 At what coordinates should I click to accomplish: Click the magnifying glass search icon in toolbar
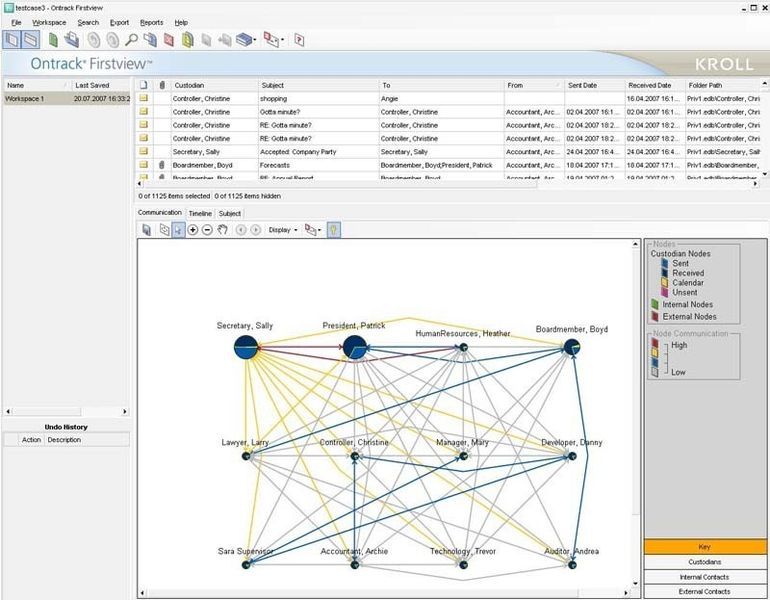click(x=131, y=40)
